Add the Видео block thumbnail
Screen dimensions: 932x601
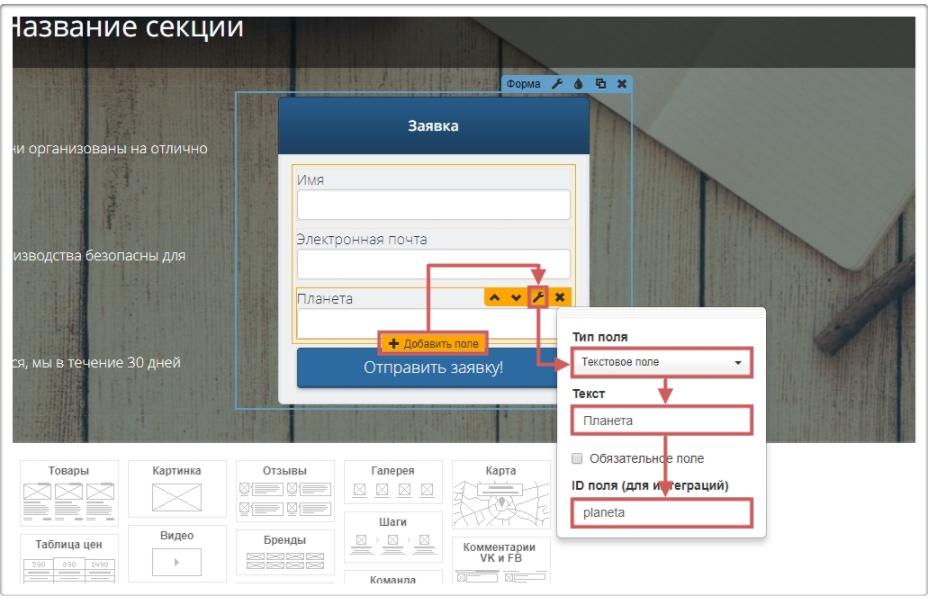click(177, 553)
